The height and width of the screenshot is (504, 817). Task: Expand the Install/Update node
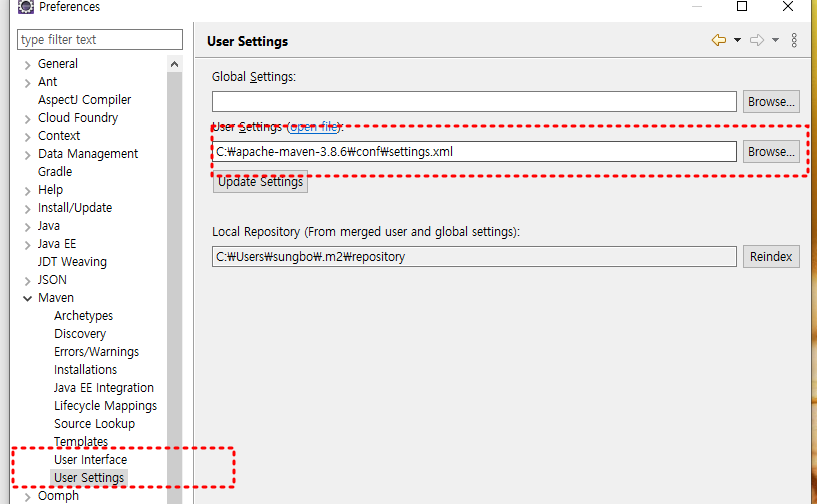coord(28,210)
